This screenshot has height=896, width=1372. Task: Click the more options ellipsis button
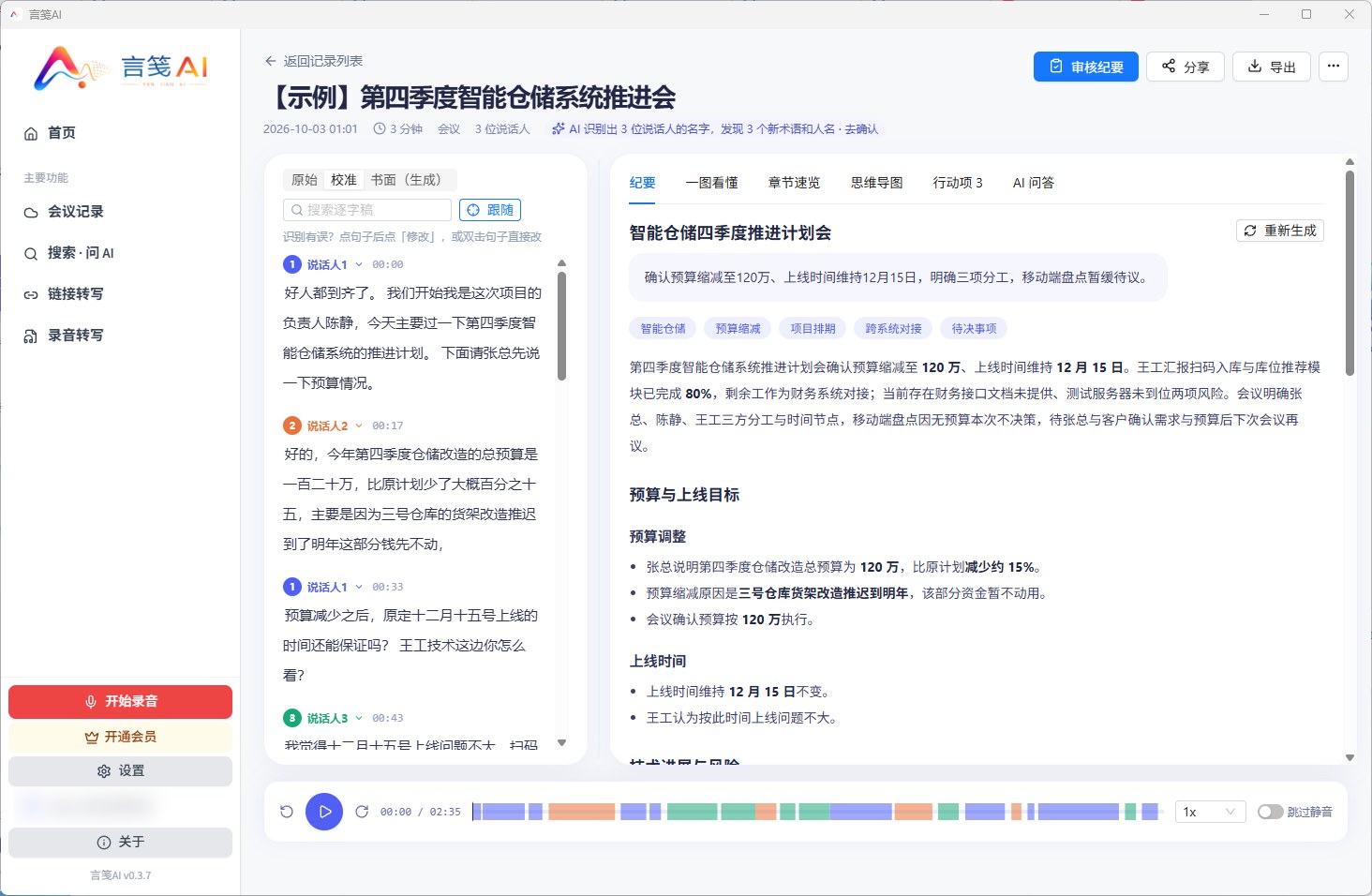1334,67
